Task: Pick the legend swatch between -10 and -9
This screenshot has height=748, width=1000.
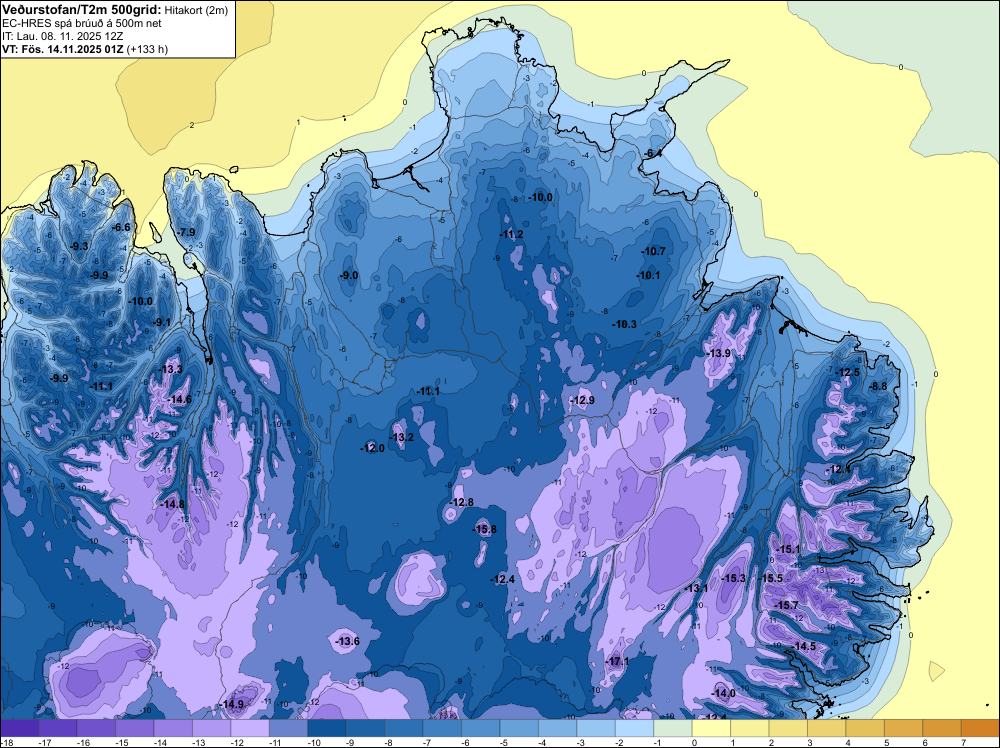Action: click(x=327, y=728)
